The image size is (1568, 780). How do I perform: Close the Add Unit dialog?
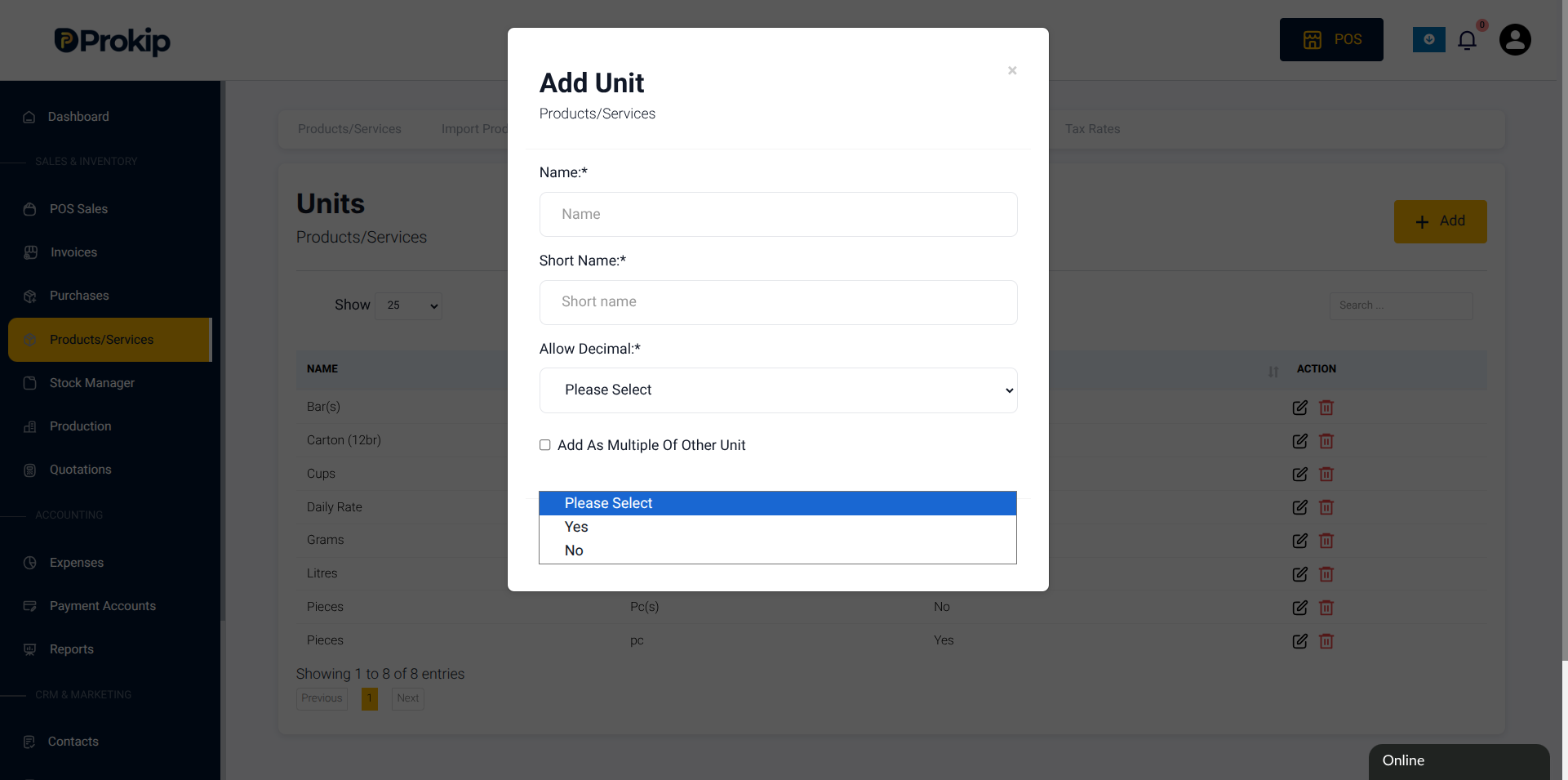click(x=1012, y=70)
